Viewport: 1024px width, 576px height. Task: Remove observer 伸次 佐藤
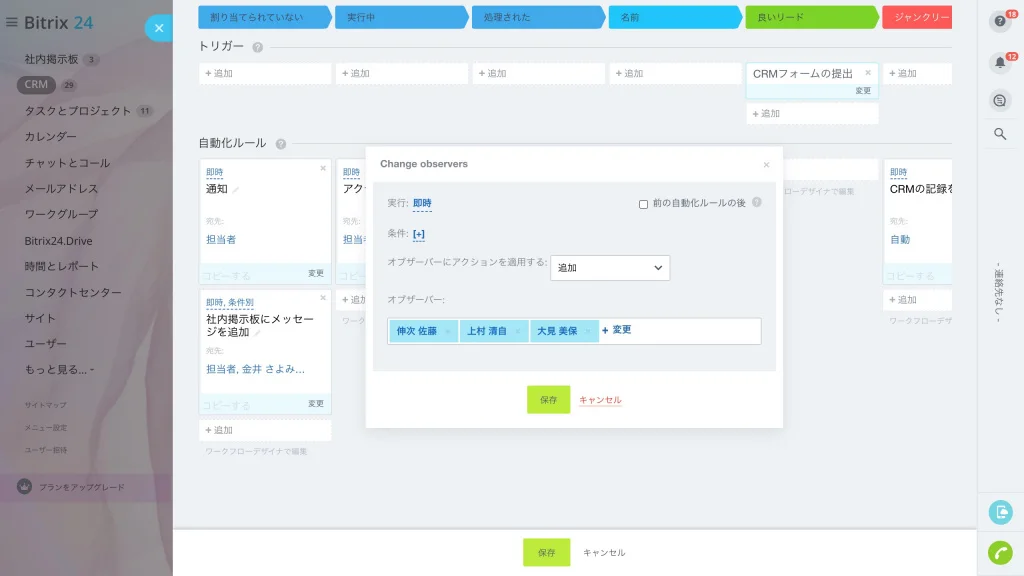(x=447, y=332)
